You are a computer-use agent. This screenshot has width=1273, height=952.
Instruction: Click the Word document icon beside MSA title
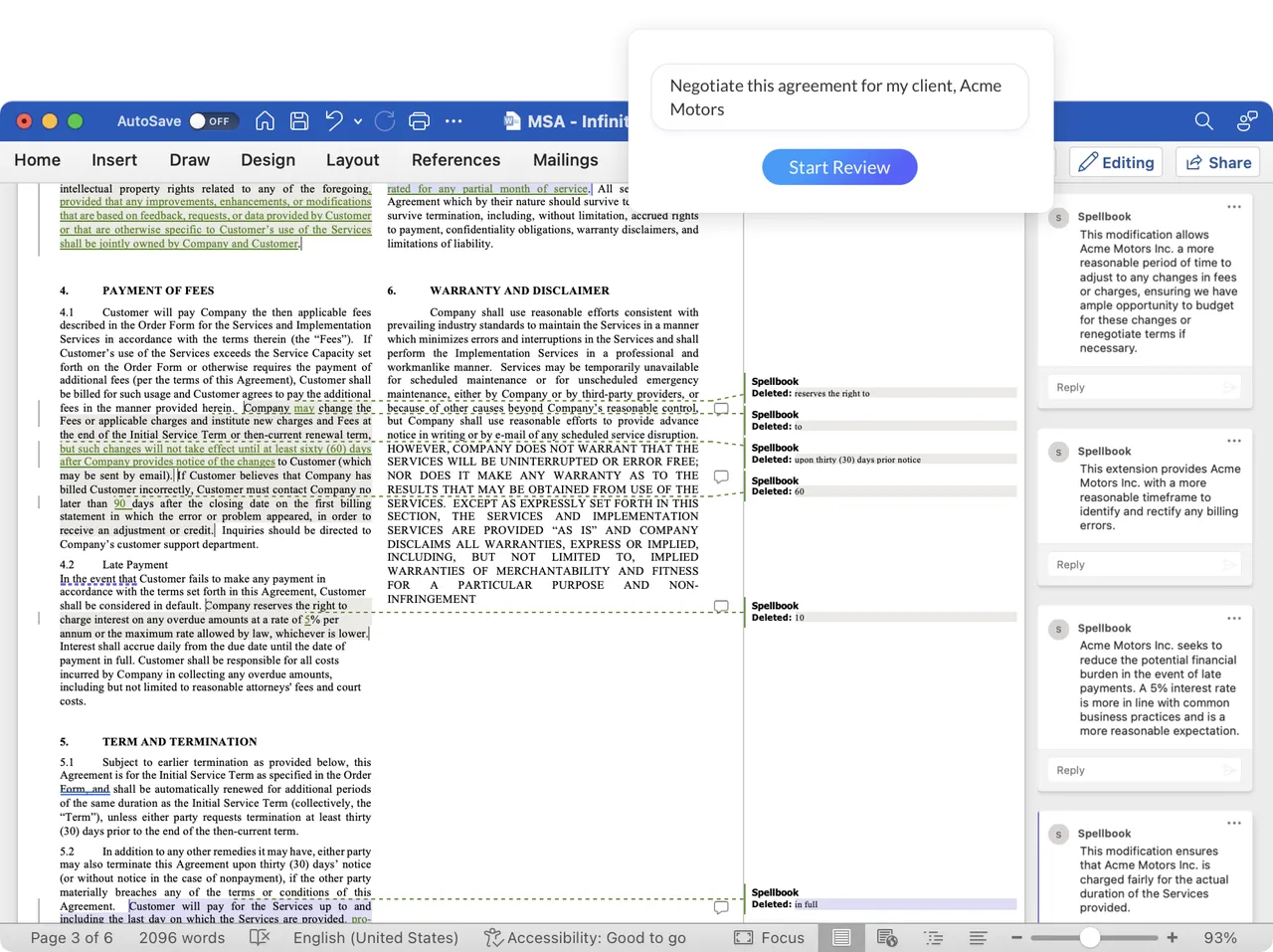512,121
